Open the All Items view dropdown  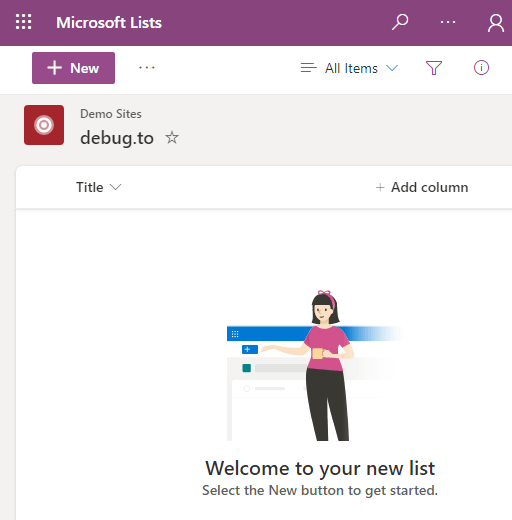[349, 68]
